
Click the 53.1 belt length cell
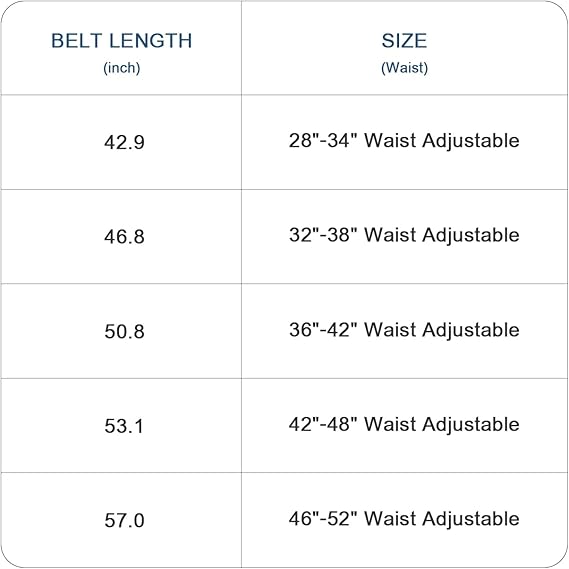pos(124,426)
